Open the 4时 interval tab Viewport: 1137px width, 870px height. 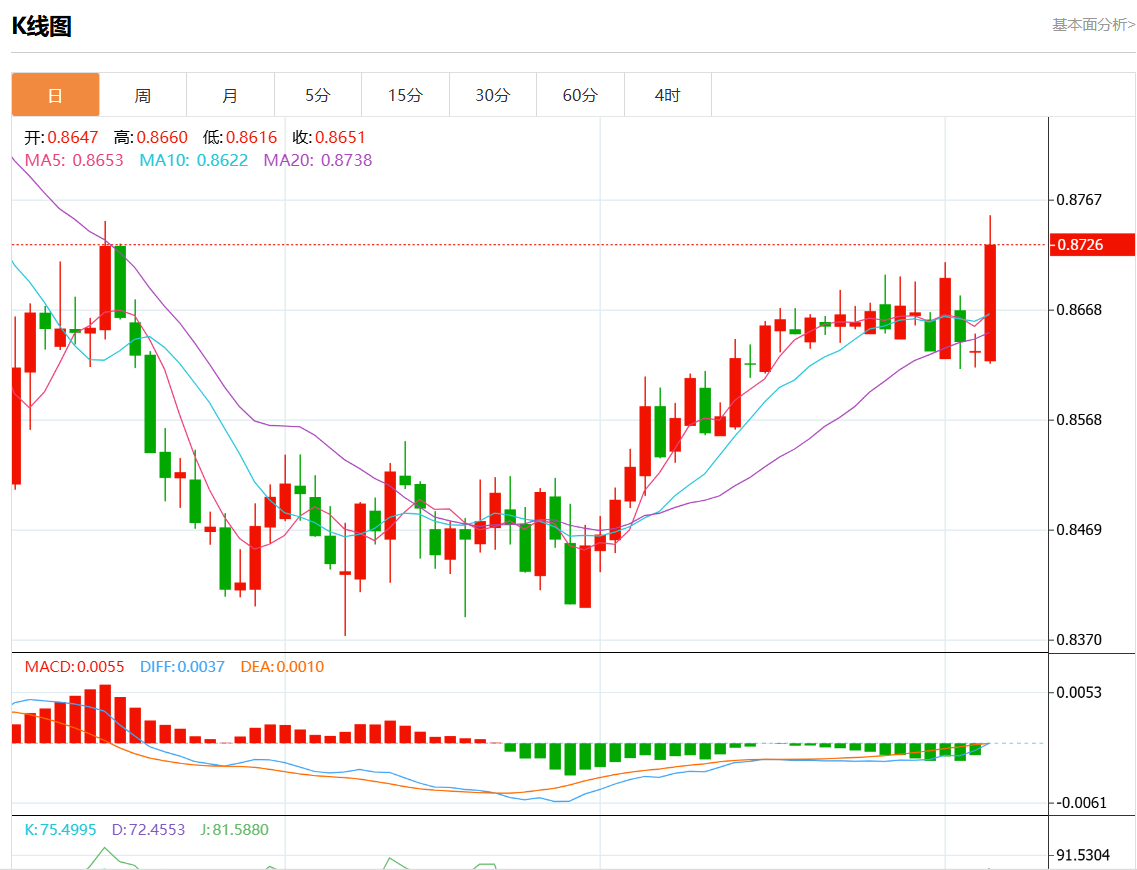(668, 95)
